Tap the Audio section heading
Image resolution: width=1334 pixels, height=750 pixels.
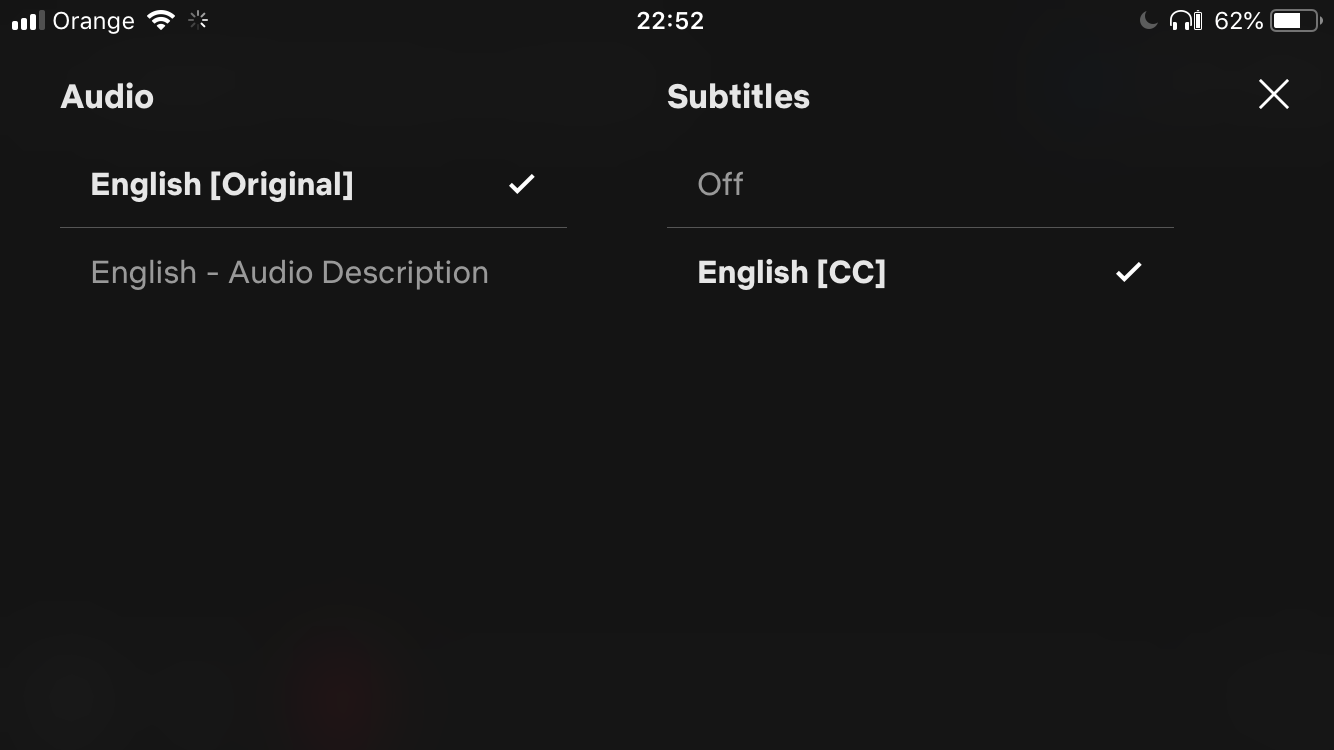pos(107,96)
